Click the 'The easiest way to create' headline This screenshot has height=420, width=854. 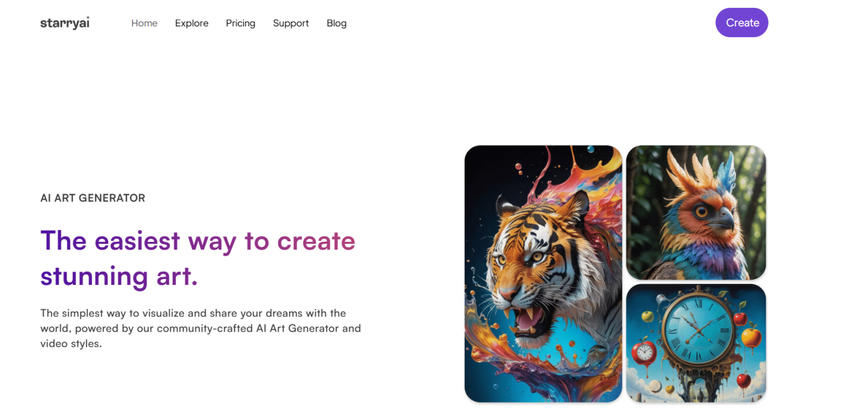coord(198,241)
